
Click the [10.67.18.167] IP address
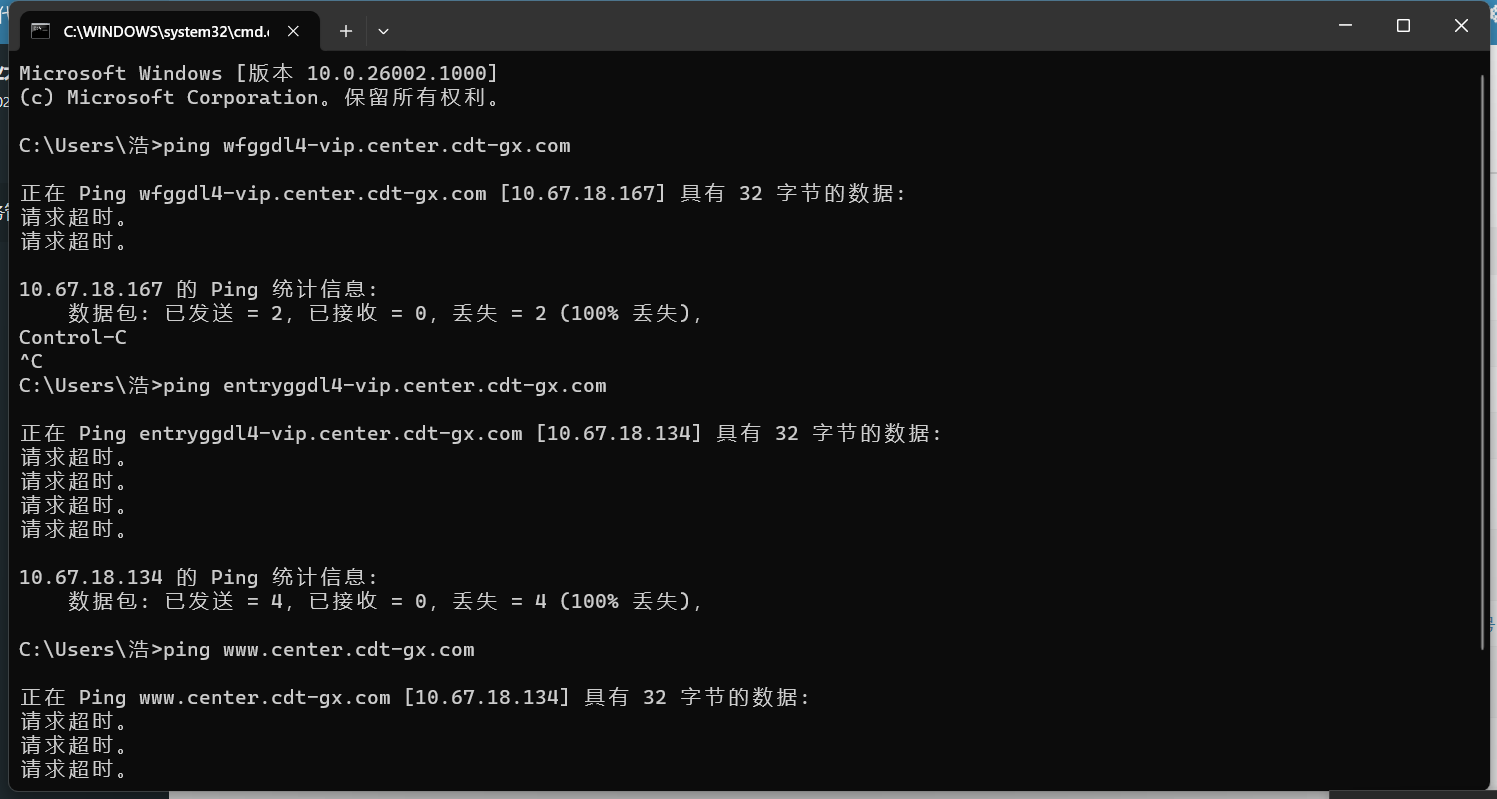582,193
